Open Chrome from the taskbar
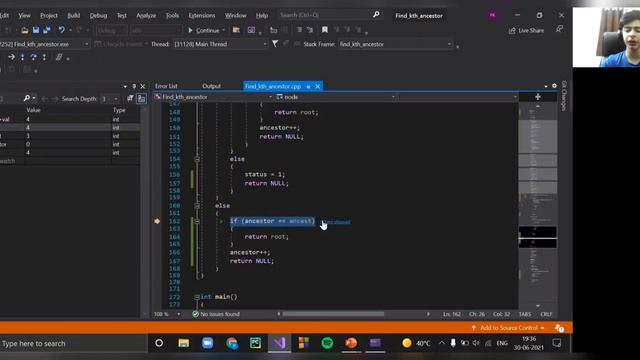Screen dimensions: 640x360 click(x=232, y=343)
